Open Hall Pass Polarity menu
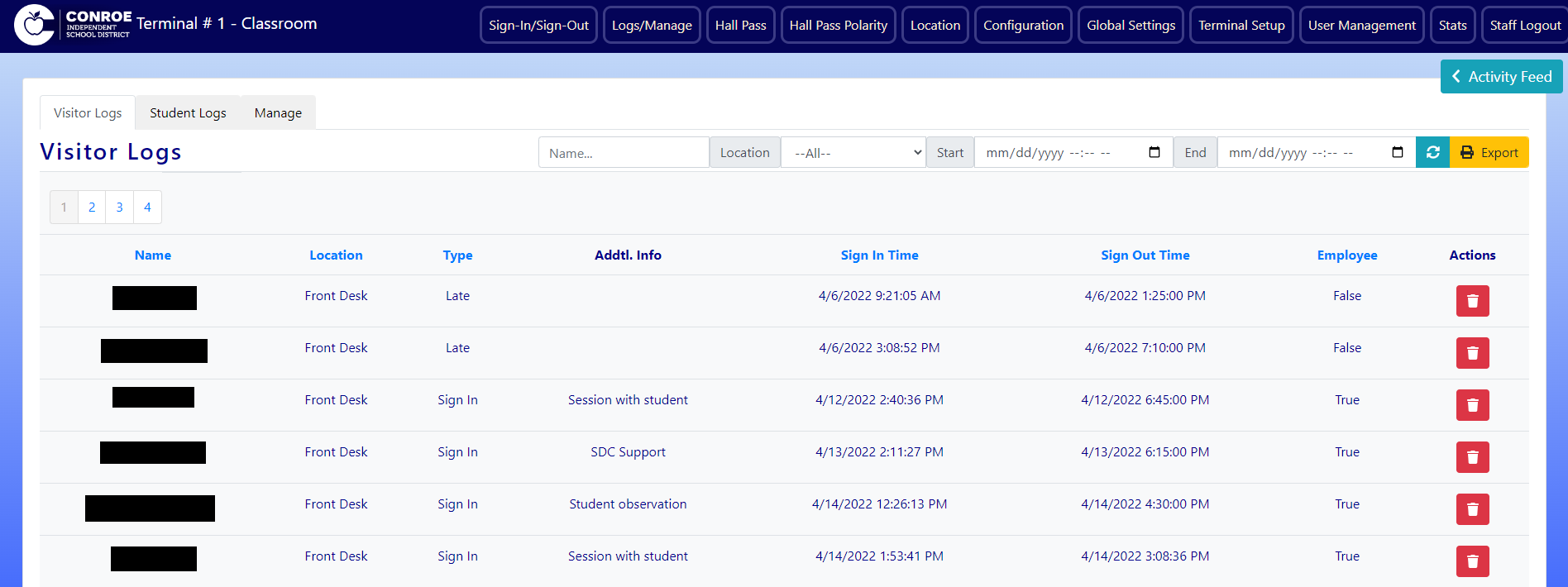The height and width of the screenshot is (587, 1568). pyautogui.click(x=838, y=26)
